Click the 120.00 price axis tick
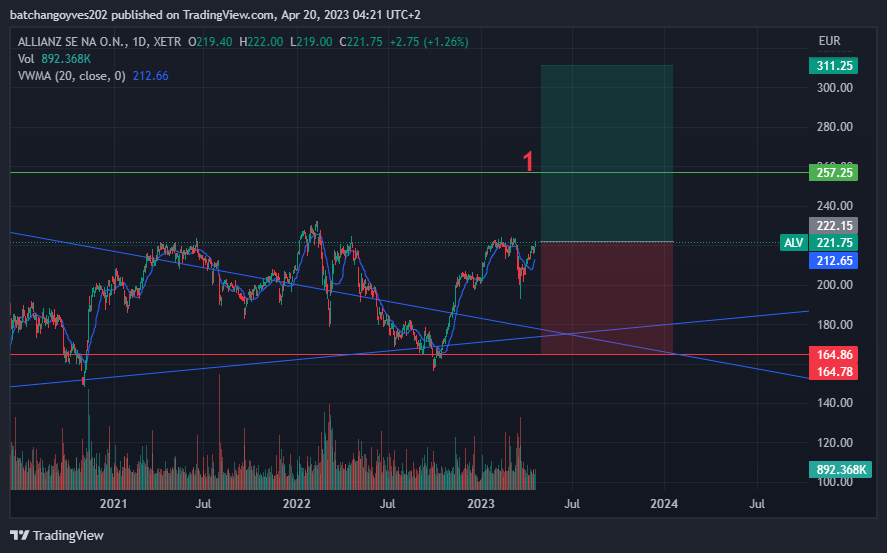Viewport: 887px width, 553px height. (x=834, y=442)
